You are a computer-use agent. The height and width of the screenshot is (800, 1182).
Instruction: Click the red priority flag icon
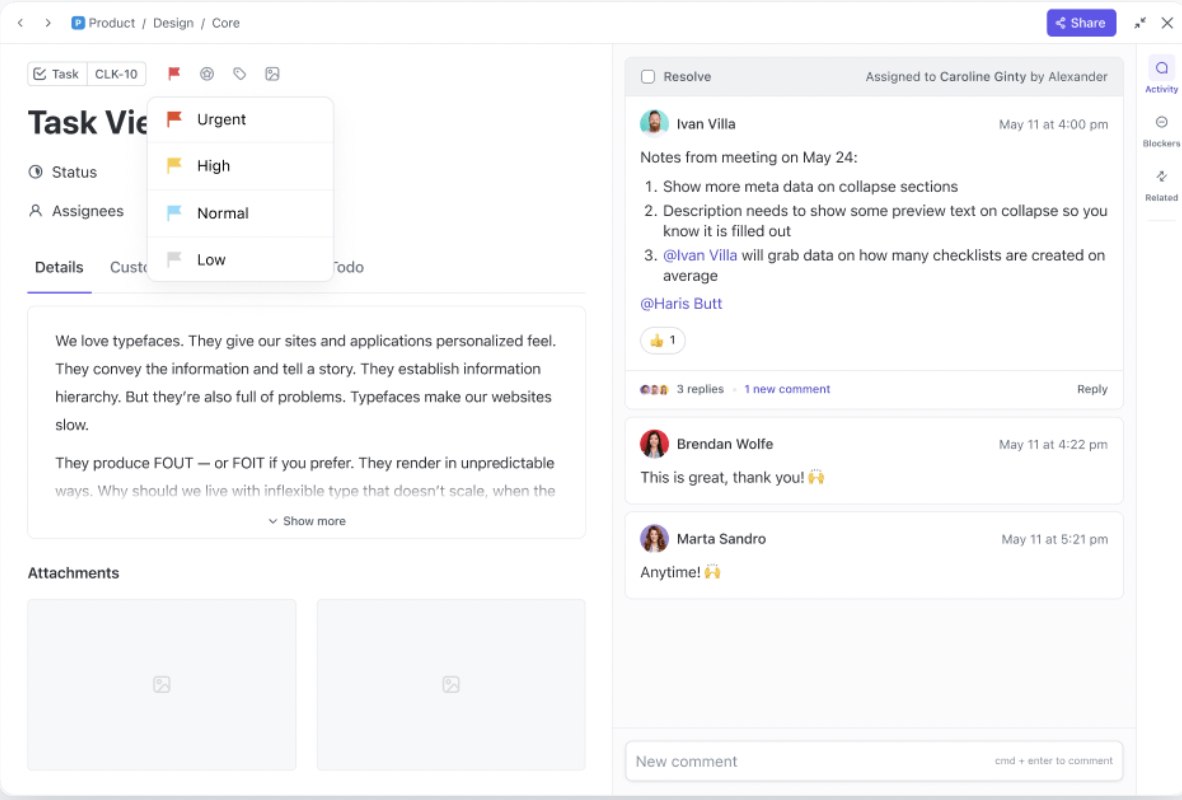173,73
